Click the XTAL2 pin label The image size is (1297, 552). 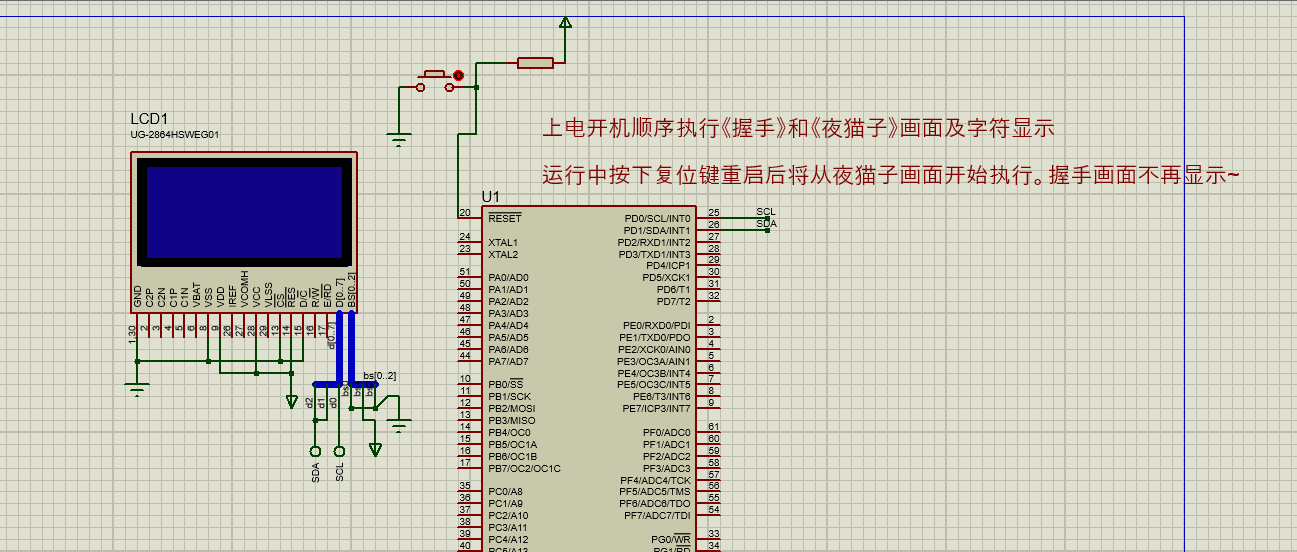[503, 254]
